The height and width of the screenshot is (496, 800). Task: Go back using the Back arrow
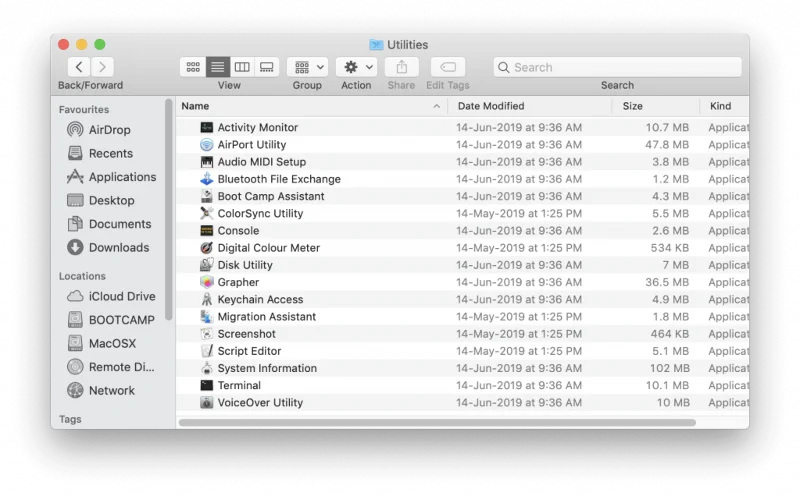(x=79, y=67)
